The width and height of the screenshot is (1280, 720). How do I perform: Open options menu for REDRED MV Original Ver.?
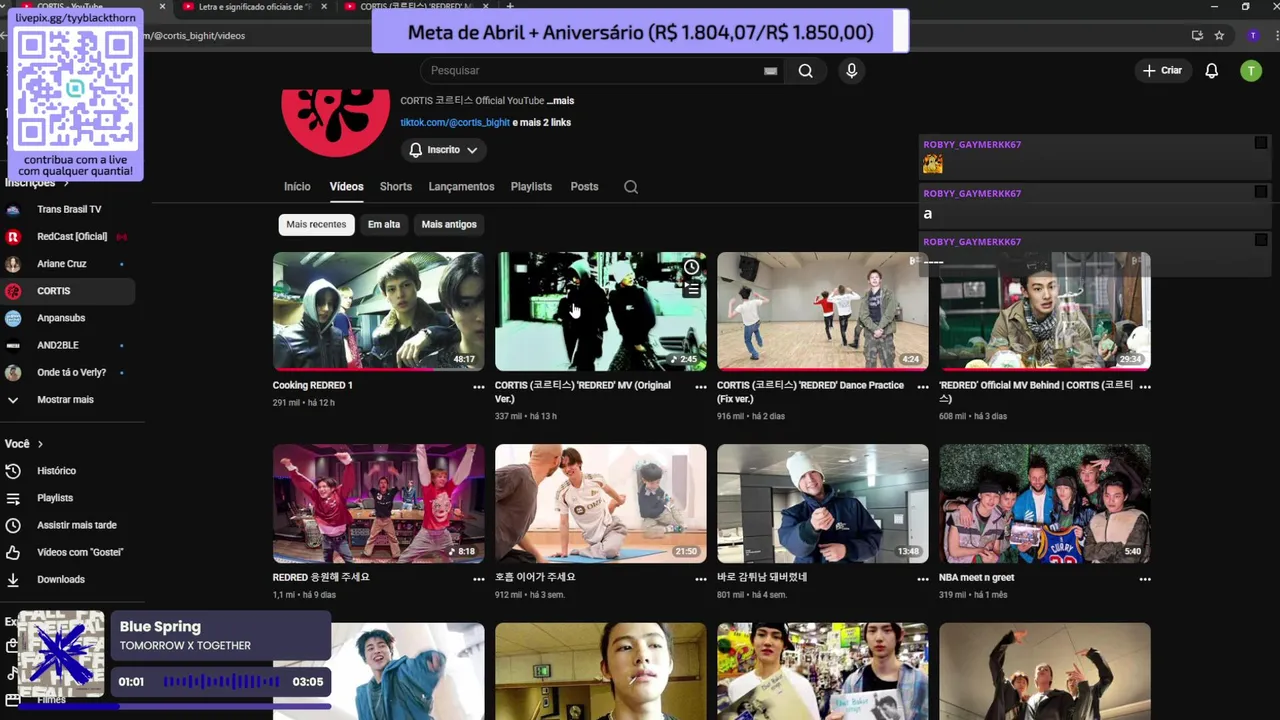(x=701, y=387)
